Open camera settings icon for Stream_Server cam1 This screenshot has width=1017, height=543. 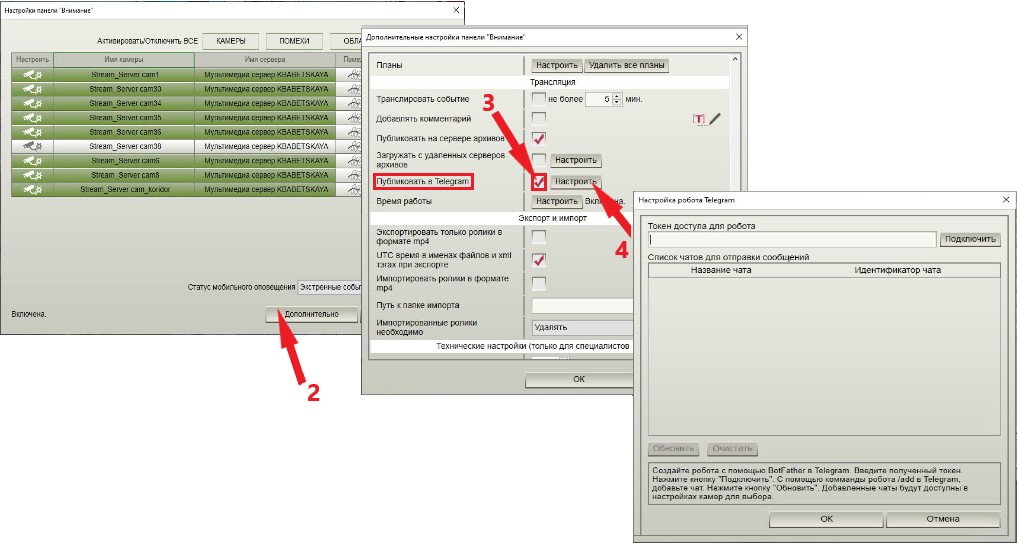point(32,75)
